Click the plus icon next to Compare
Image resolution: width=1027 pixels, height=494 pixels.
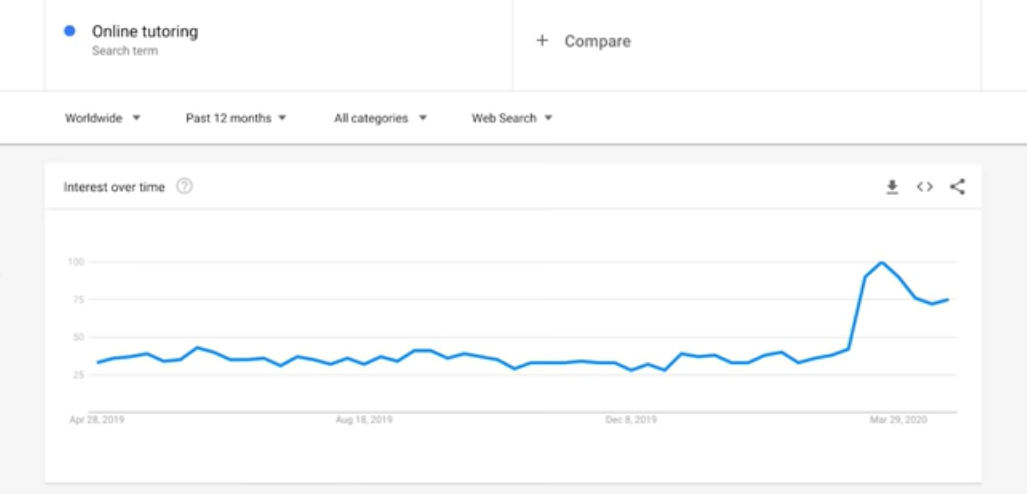coord(542,41)
